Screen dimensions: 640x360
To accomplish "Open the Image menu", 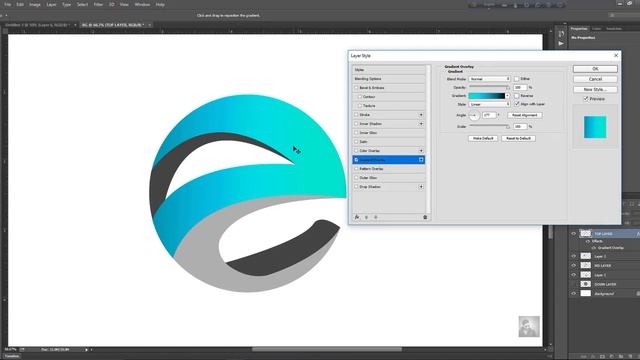I will [x=35, y=4].
